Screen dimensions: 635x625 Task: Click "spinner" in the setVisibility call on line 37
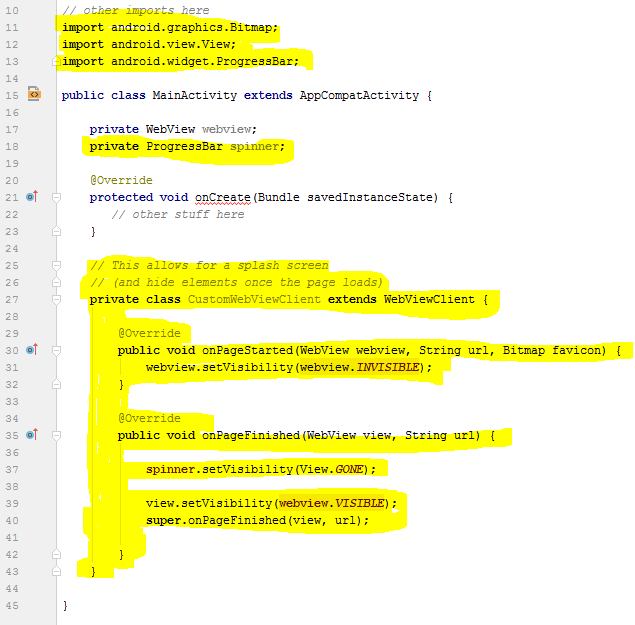click(170, 469)
